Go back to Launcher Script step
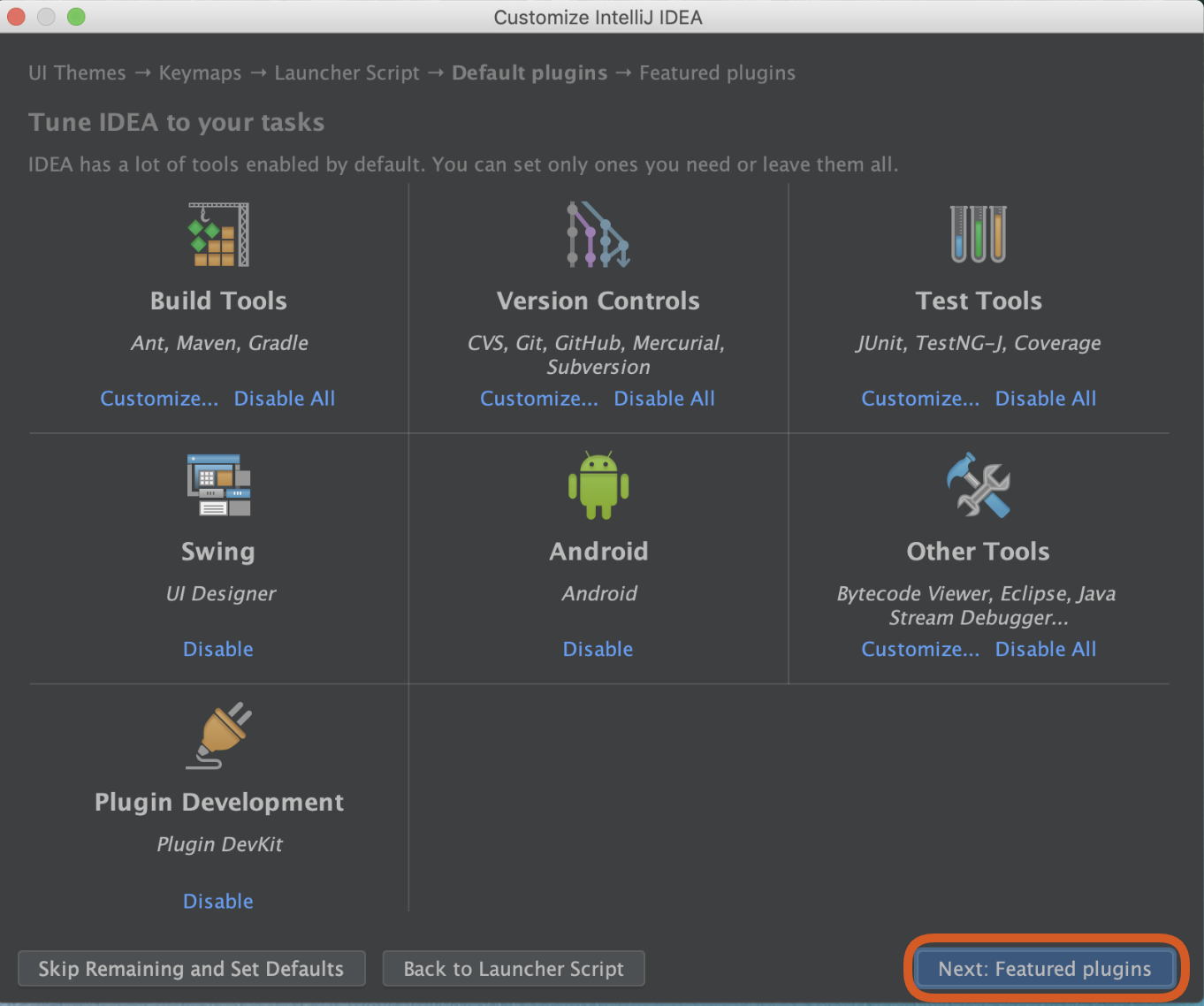The height and width of the screenshot is (1006, 1204). pos(514,969)
